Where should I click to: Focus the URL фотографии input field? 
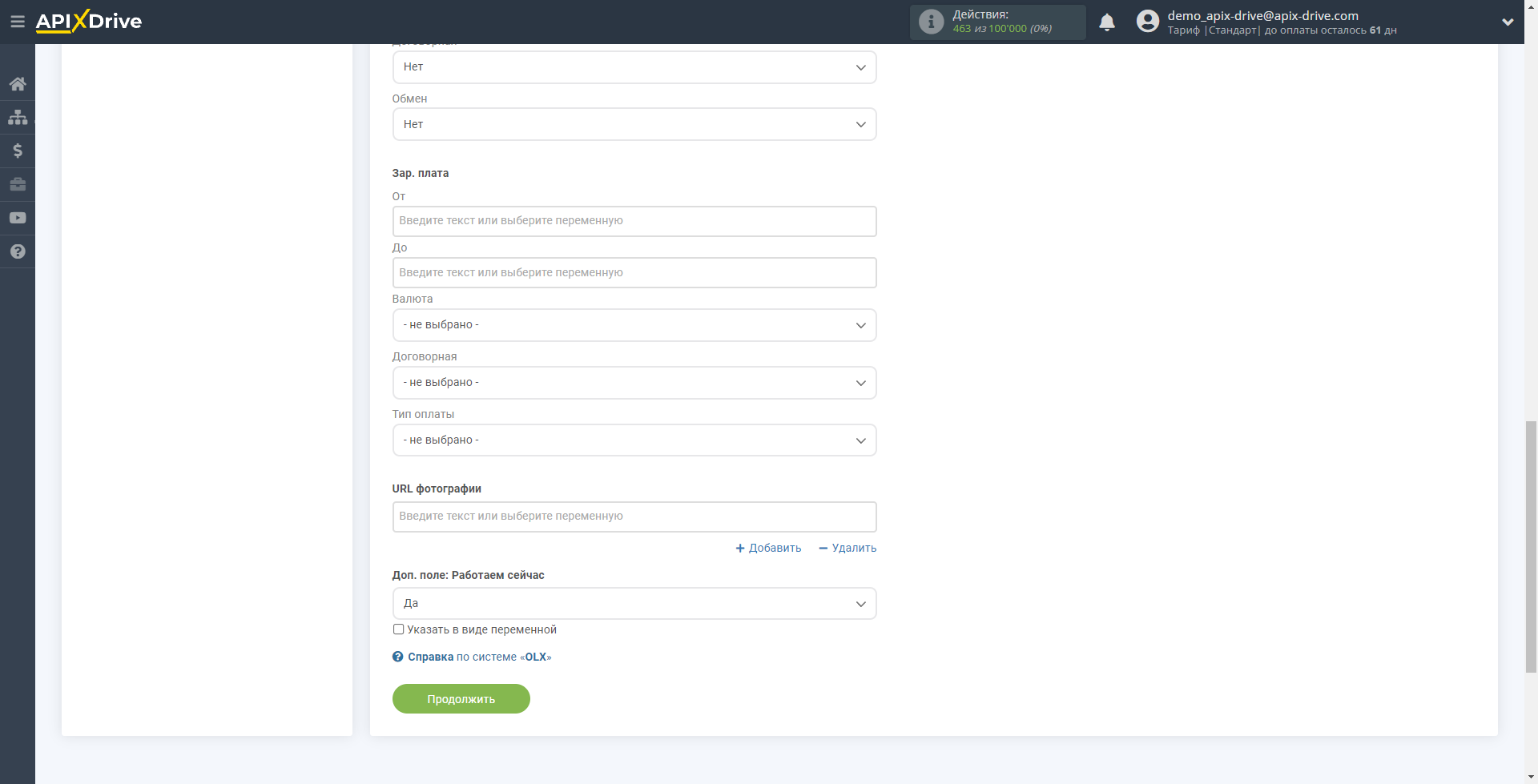[x=634, y=517]
